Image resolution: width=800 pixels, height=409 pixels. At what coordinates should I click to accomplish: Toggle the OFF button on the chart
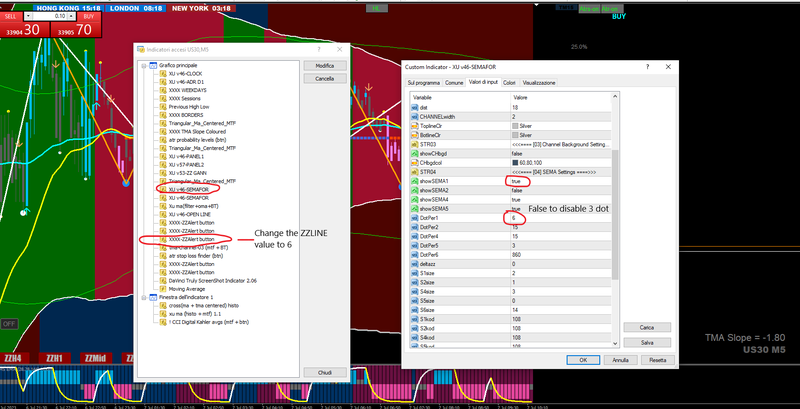(8, 324)
